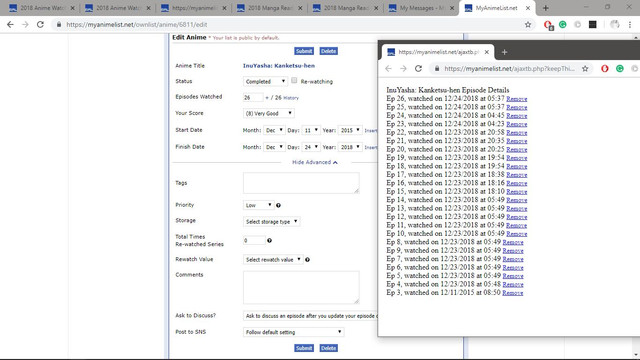Open new tab in popup window
The width and height of the screenshot is (640, 360).
504,52
